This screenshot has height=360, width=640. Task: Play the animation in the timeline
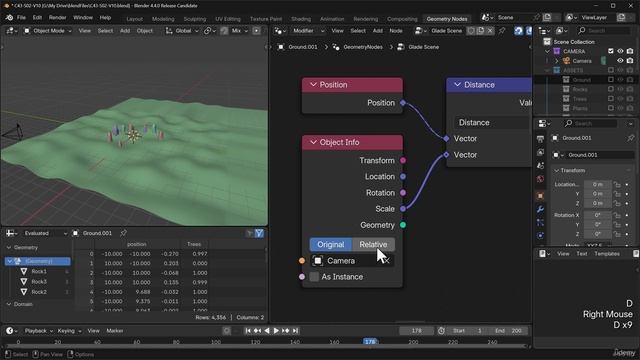276,331
